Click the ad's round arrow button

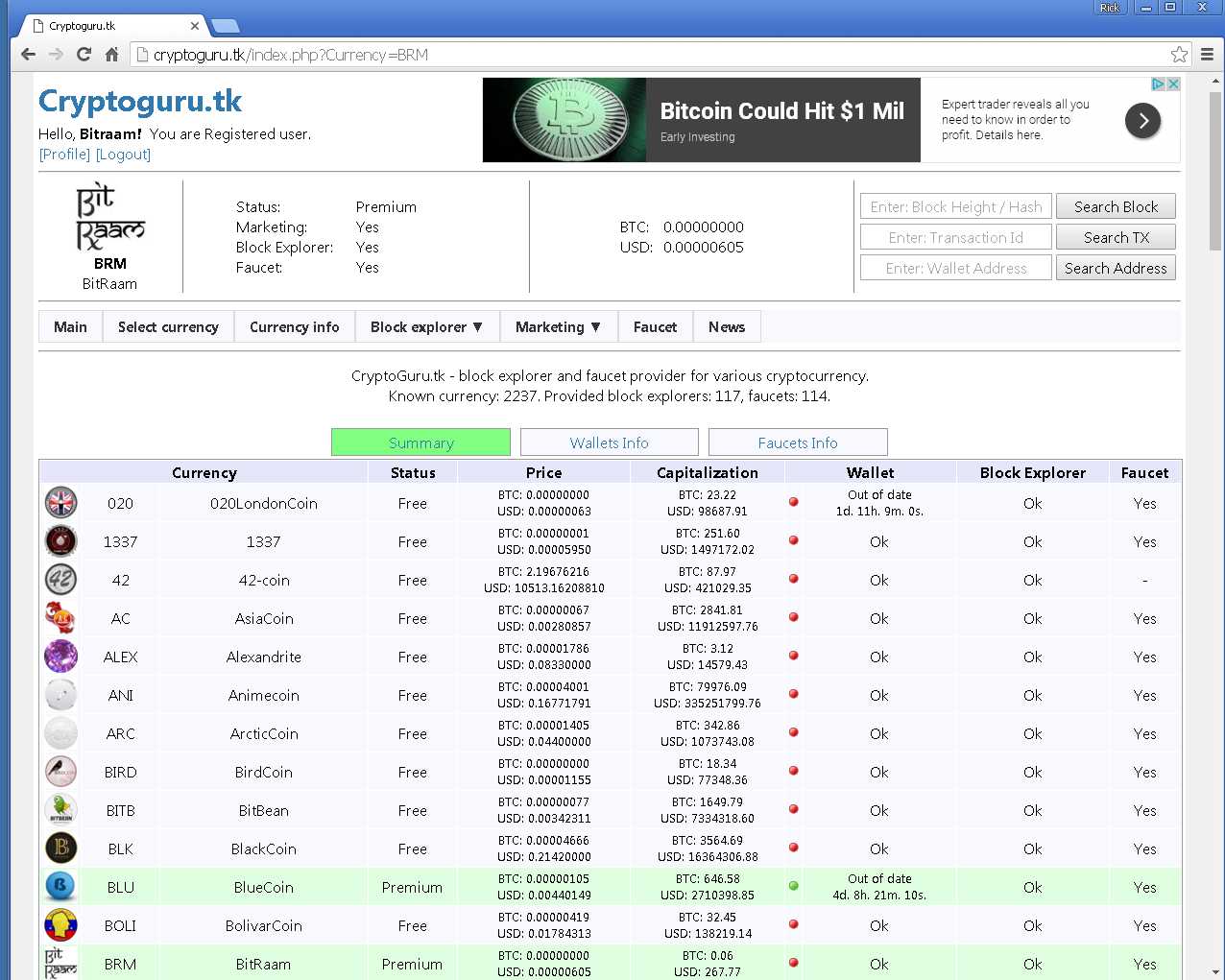point(1142,120)
